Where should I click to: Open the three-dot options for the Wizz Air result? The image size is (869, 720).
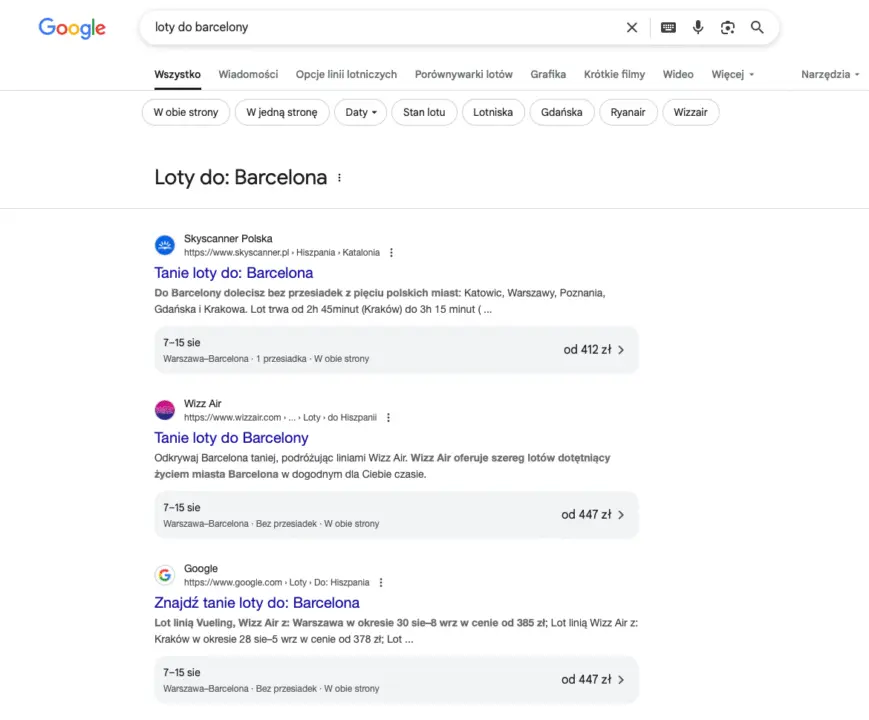389,417
